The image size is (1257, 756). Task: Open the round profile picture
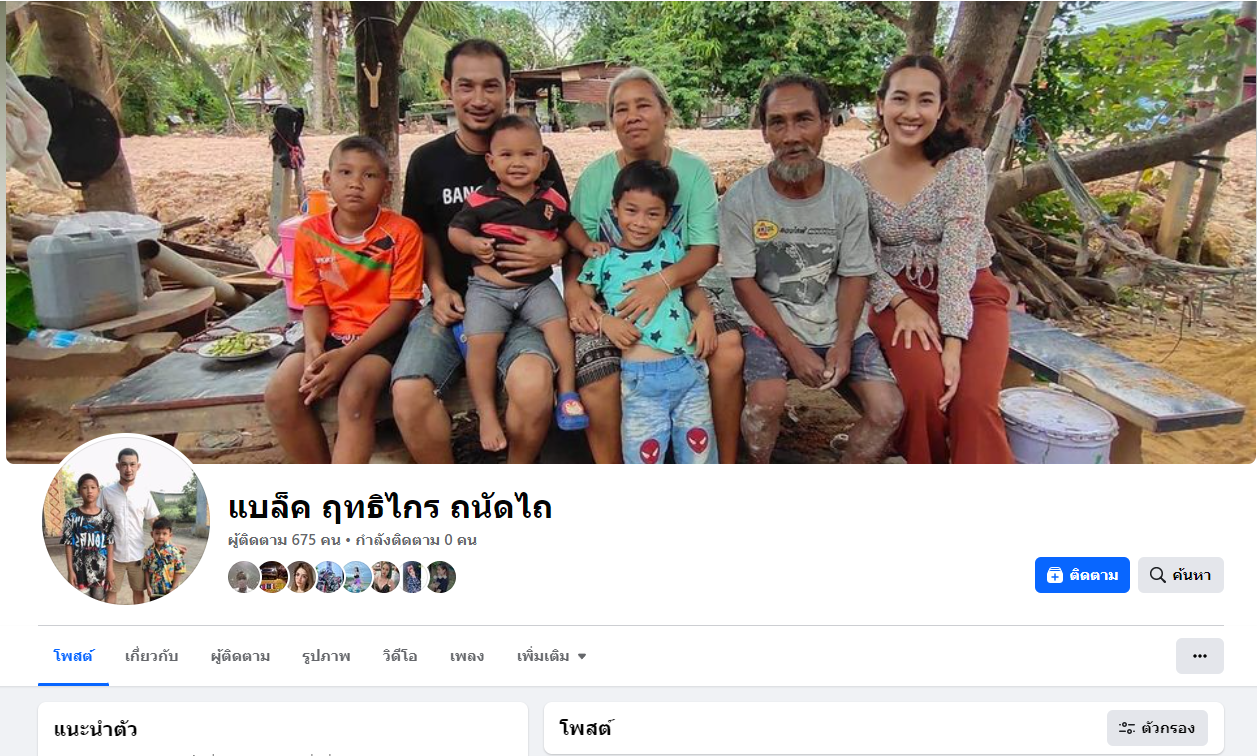pyautogui.click(x=126, y=520)
